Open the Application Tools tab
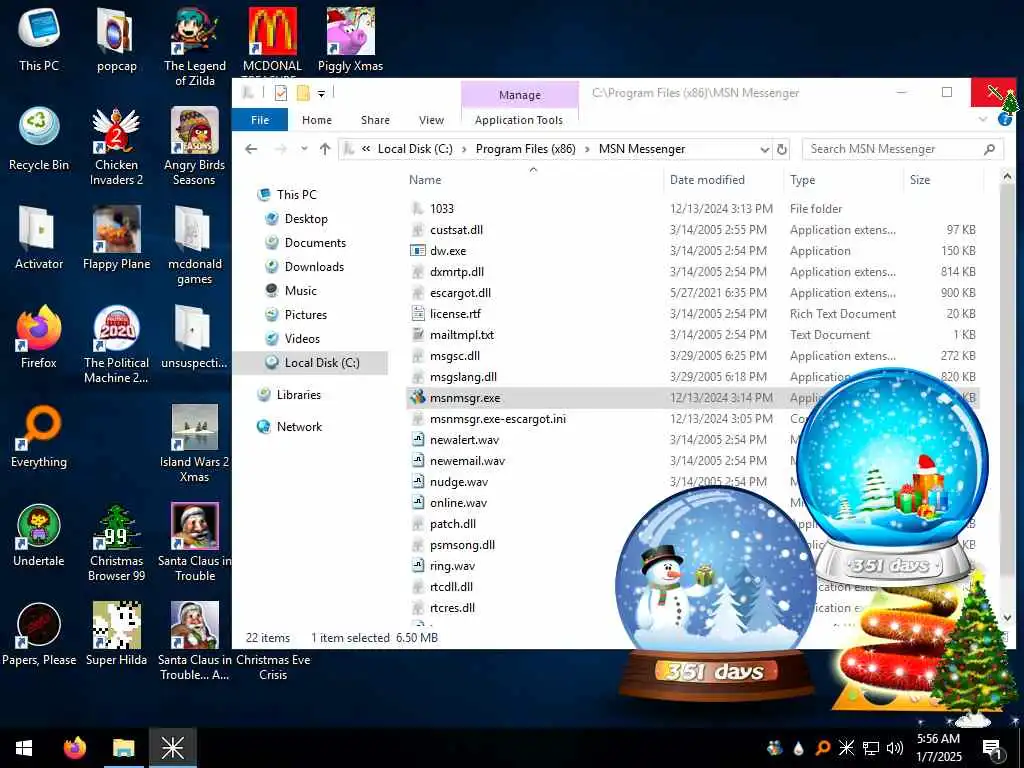 [x=519, y=120]
